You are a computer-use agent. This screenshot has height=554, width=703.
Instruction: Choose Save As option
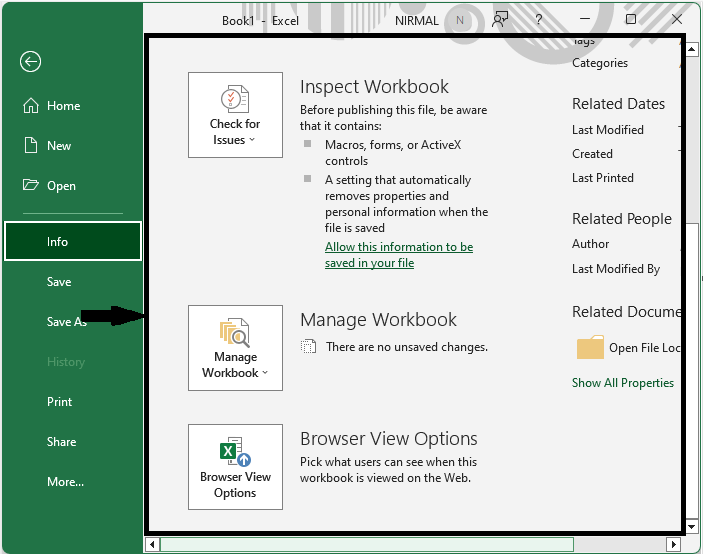(66, 321)
